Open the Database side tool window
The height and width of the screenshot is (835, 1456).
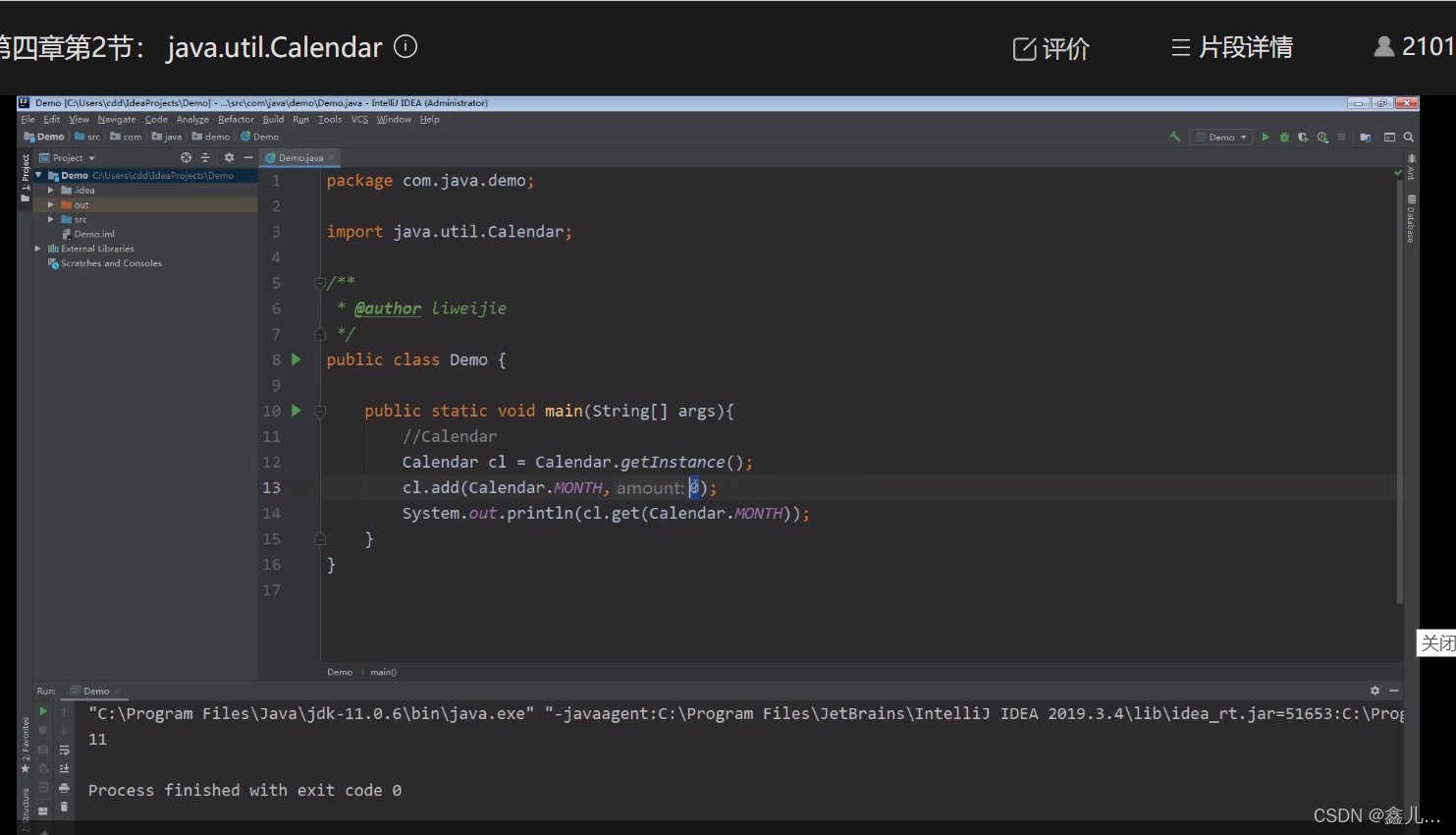pyautogui.click(x=1411, y=218)
